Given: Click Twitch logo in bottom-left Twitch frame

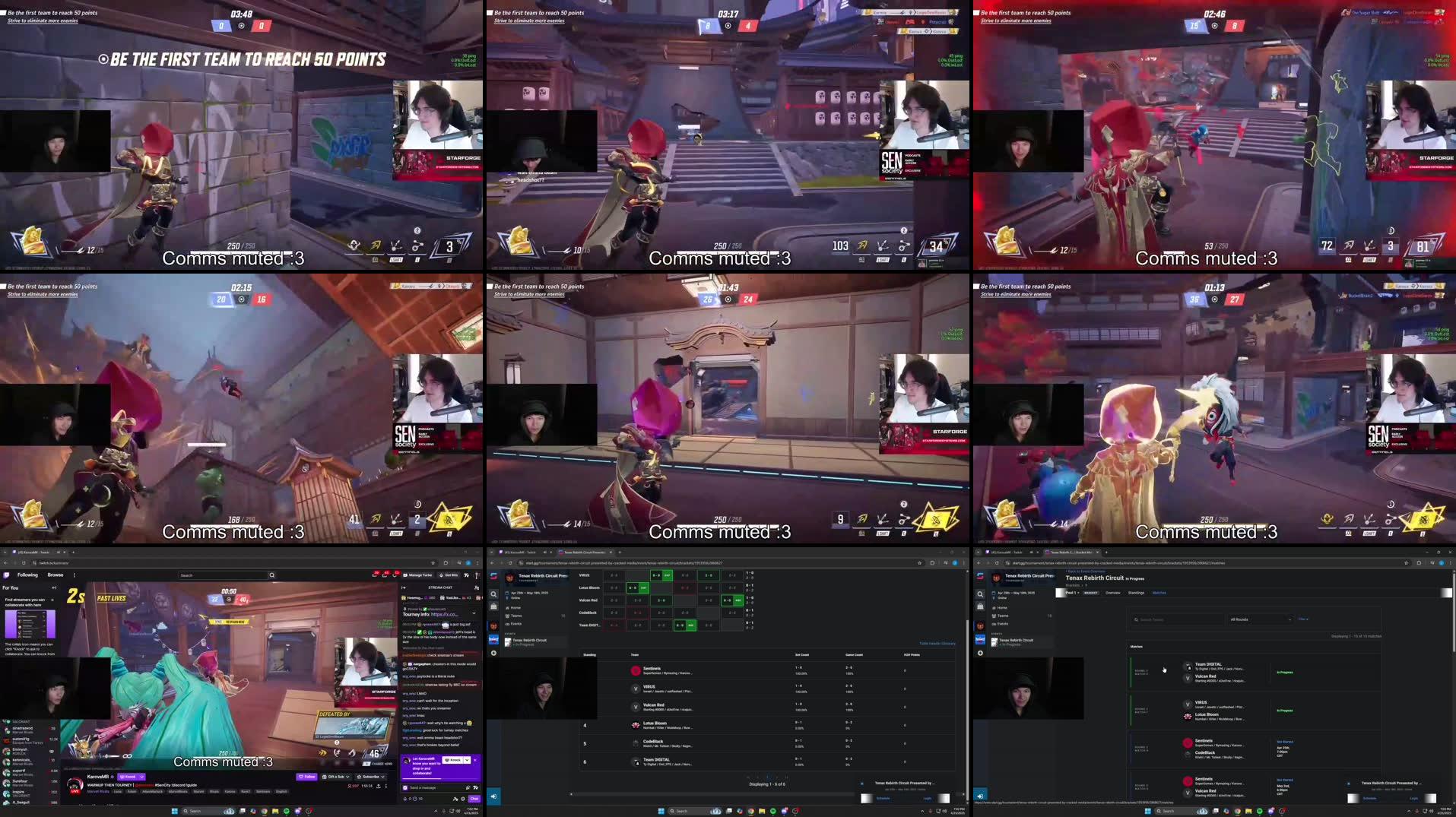Looking at the screenshot, I should [7, 575].
